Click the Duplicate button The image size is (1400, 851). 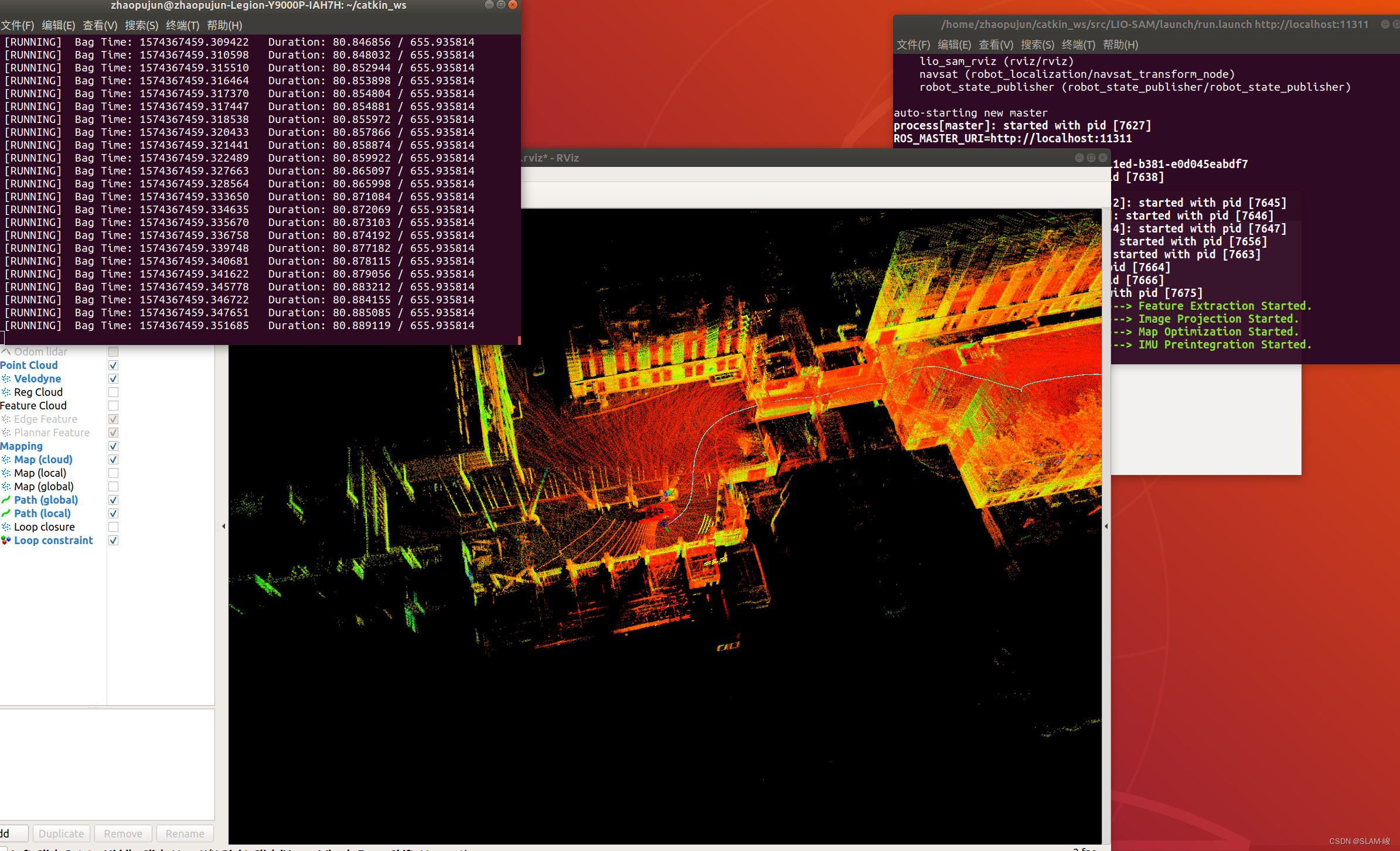(x=62, y=833)
